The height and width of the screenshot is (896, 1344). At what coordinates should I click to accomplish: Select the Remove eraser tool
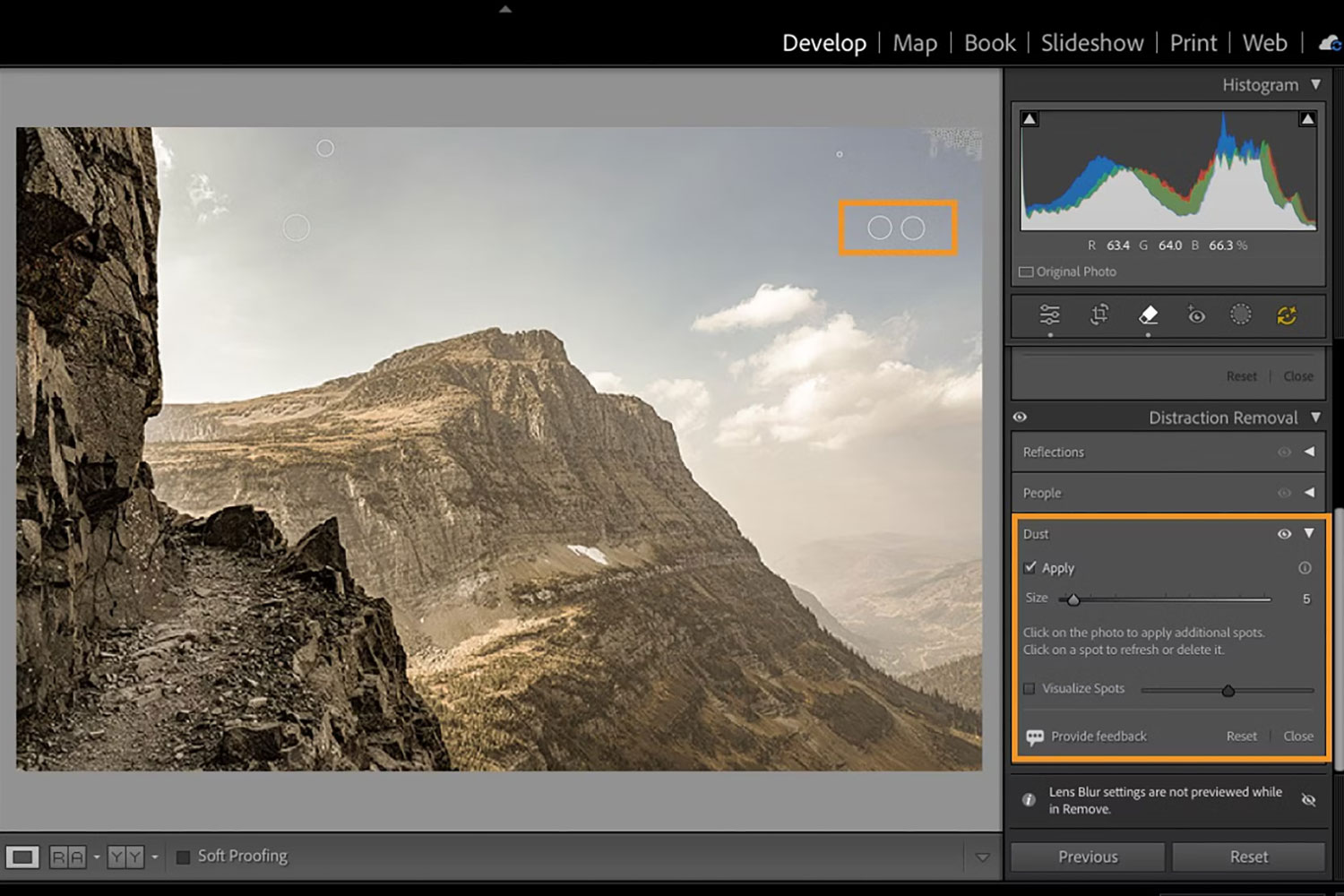pos(1148,315)
